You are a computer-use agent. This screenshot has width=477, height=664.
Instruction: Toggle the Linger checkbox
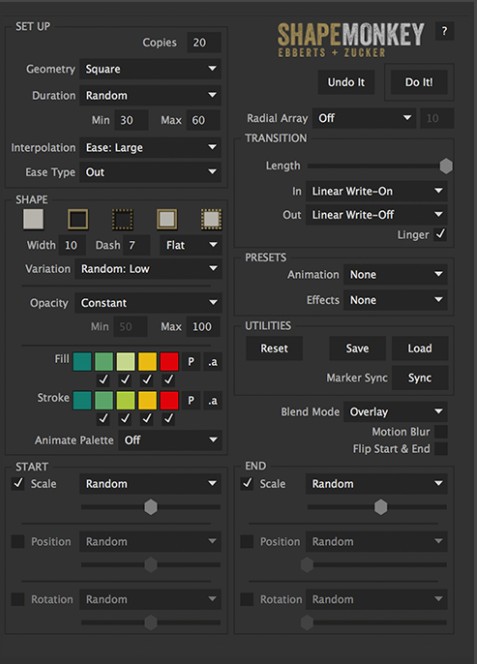pos(441,234)
